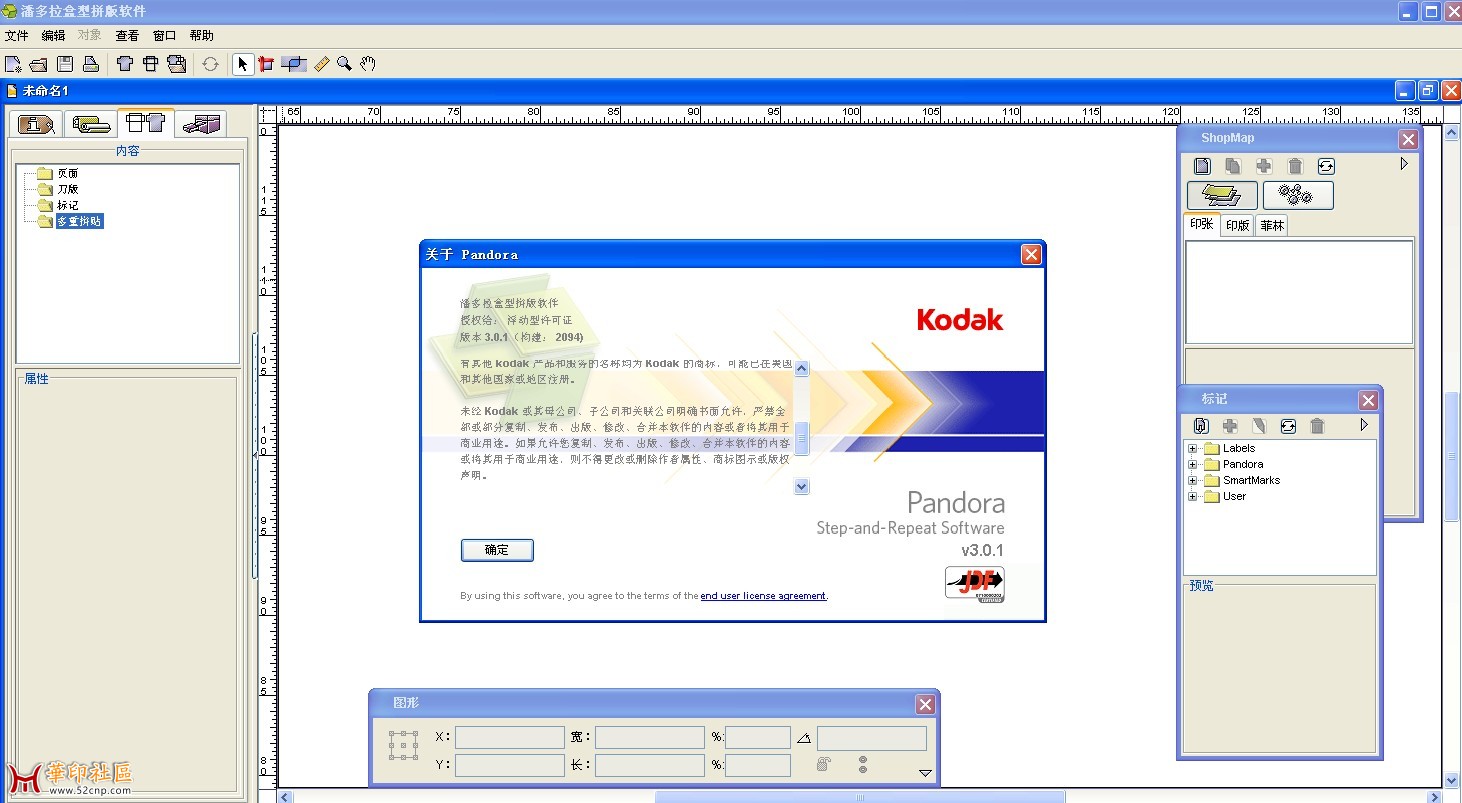Click the ShopMap new sheet icon
Viewport: 1462px width, 803px height.
1203,166
